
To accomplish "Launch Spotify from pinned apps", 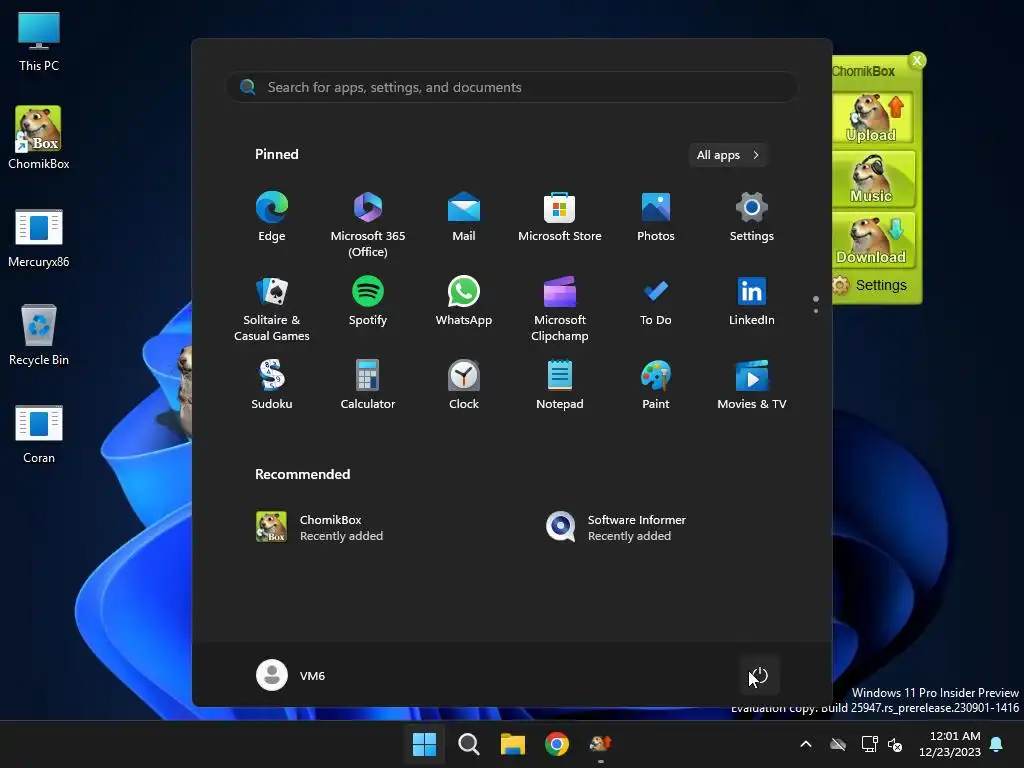I will [368, 301].
